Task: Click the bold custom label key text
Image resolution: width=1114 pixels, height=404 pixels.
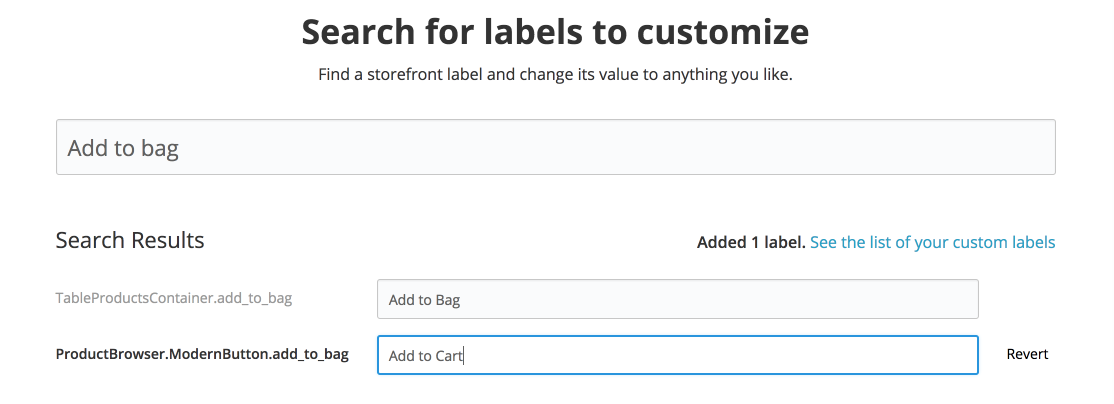Action: point(202,354)
